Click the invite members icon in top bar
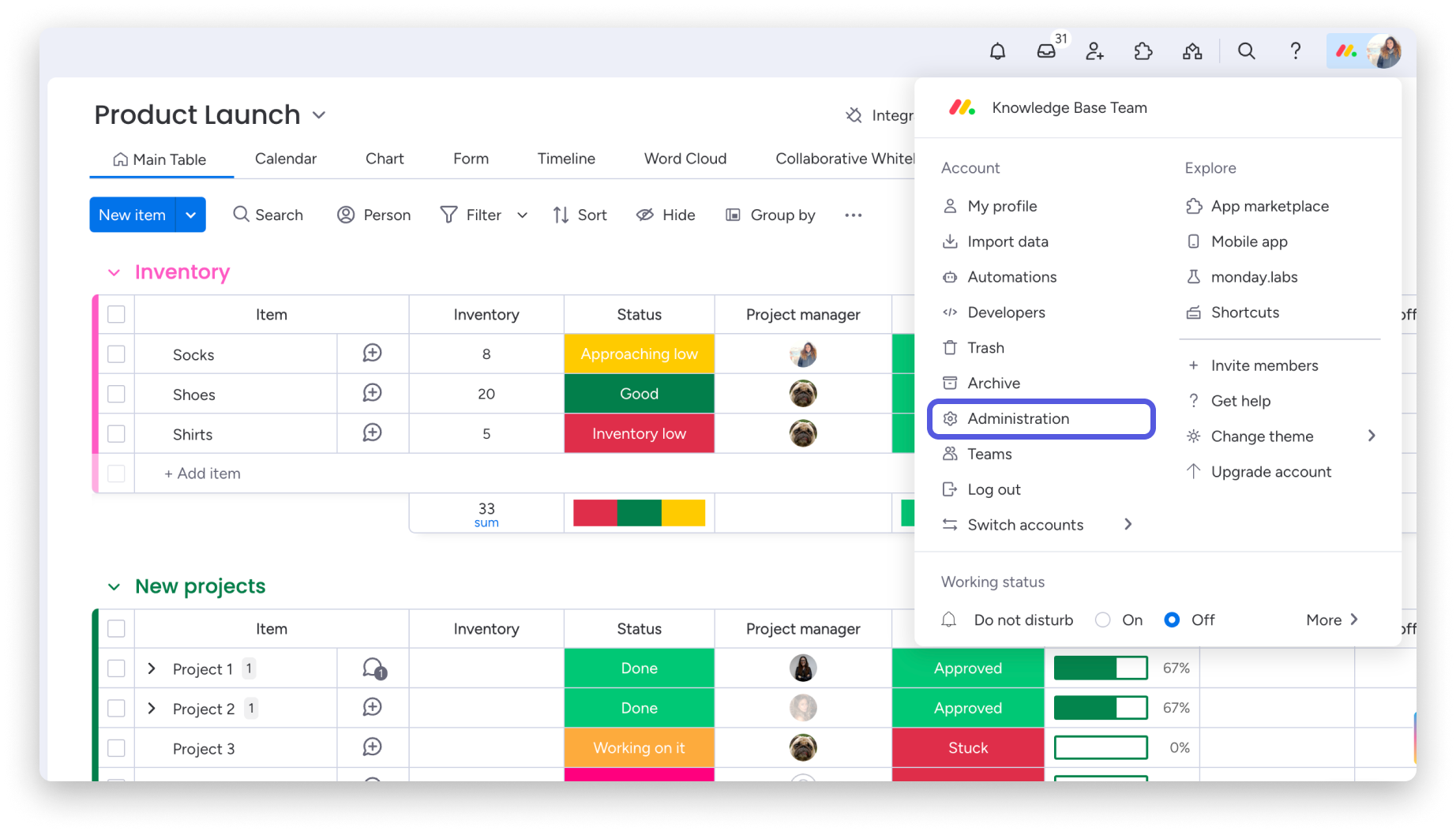The width and height of the screenshot is (1456, 831). coord(1094,51)
